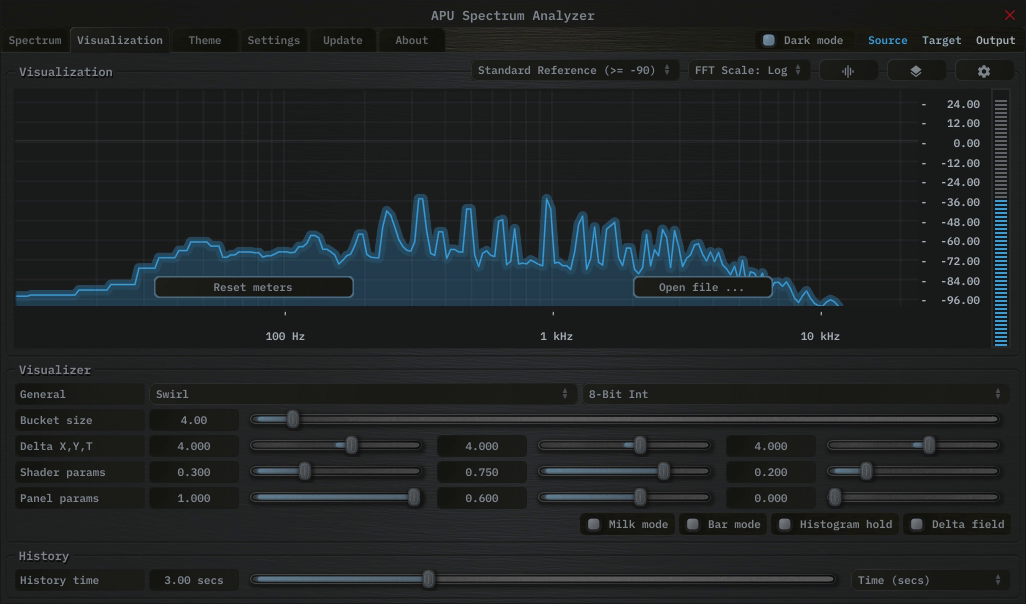This screenshot has width=1026, height=604.
Task: Check the Delta field option
Action: (x=917, y=524)
